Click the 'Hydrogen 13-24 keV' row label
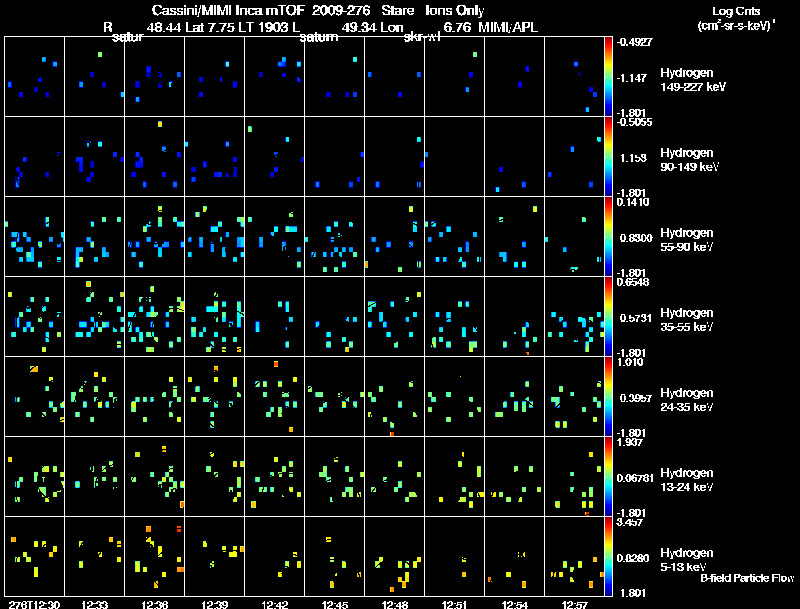Screen dimensions: 800x609 coord(687,480)
